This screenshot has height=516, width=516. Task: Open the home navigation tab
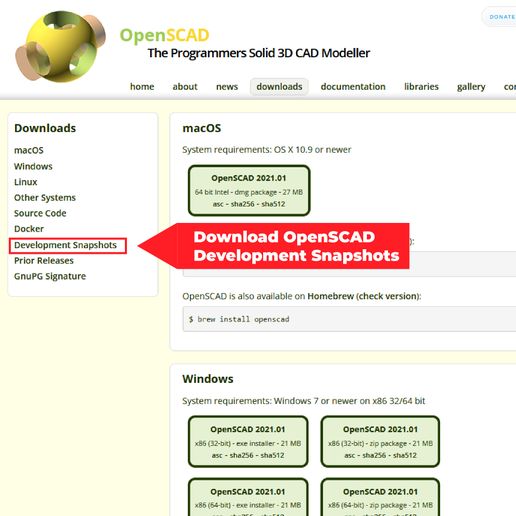coord(142,87)
